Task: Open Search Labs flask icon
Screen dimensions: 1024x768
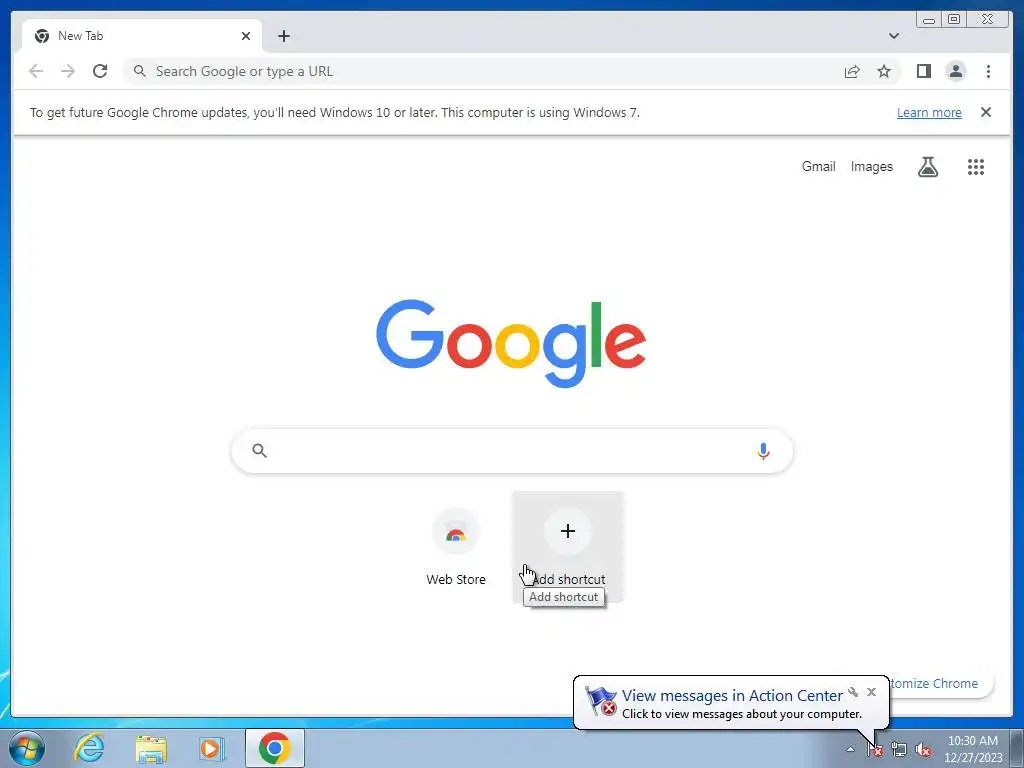Action: (x=927, y=167)
